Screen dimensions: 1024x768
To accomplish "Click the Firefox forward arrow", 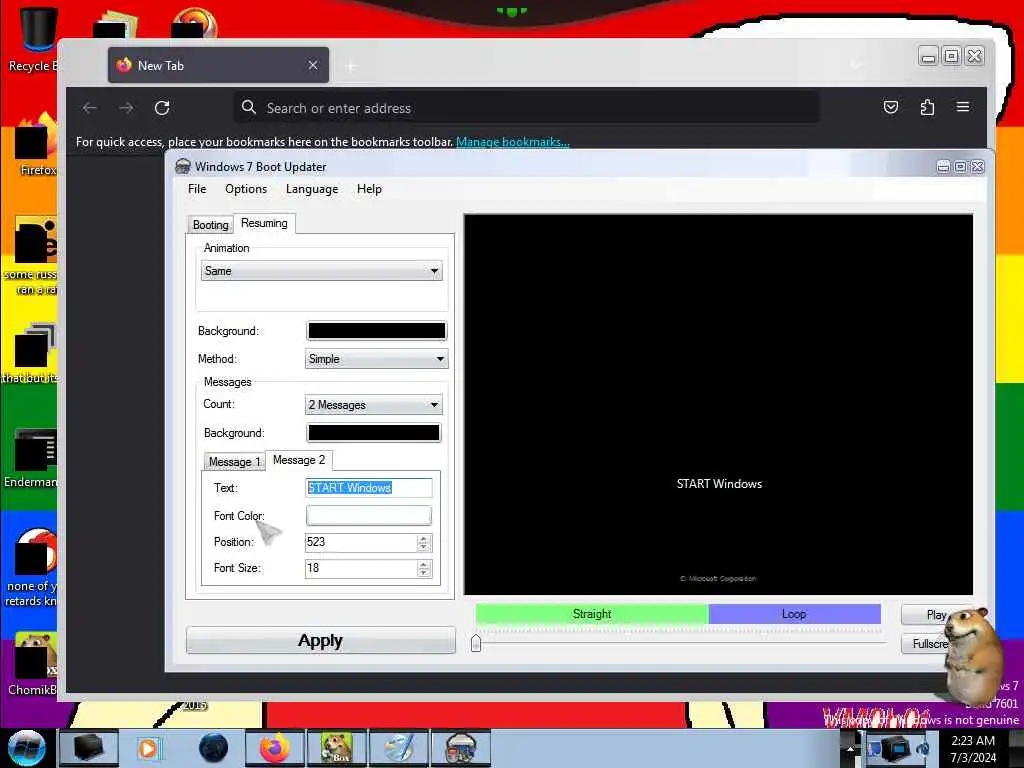I will (126, 108).
